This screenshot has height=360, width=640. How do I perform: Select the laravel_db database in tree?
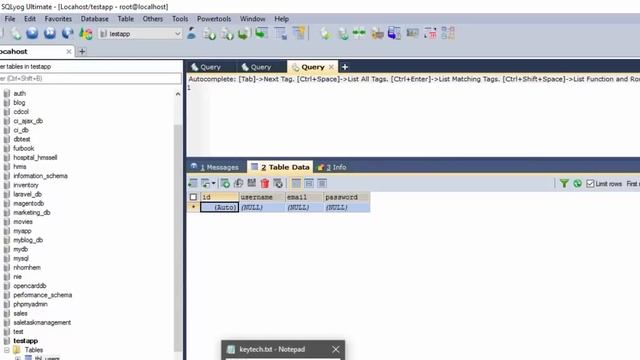(27, 194)
